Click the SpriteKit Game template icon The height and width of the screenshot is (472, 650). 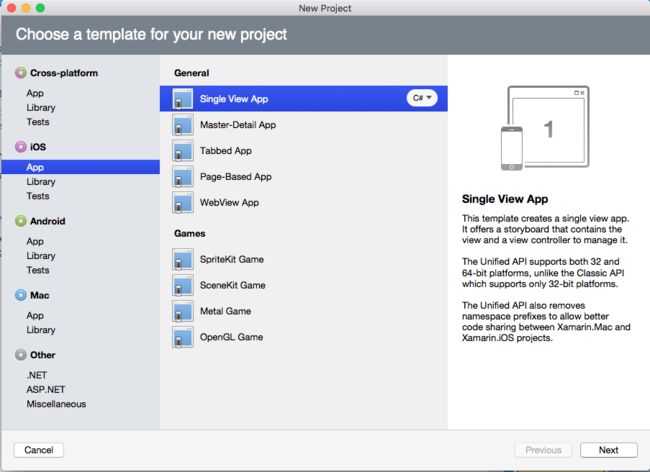pyautogui.click(x=183, y=259)
